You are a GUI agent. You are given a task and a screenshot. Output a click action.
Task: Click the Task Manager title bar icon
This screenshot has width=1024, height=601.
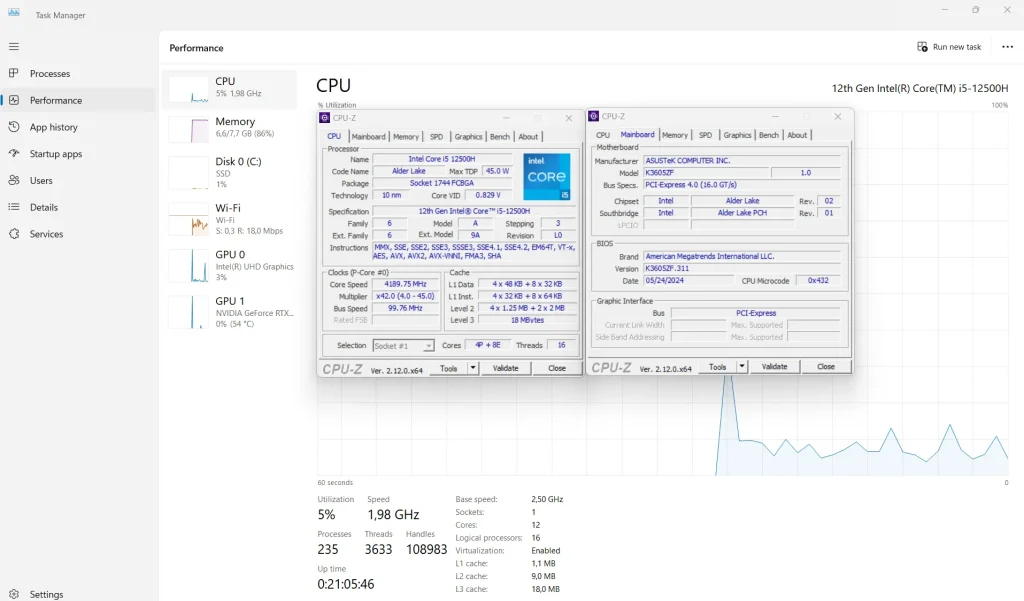[14, 13]
